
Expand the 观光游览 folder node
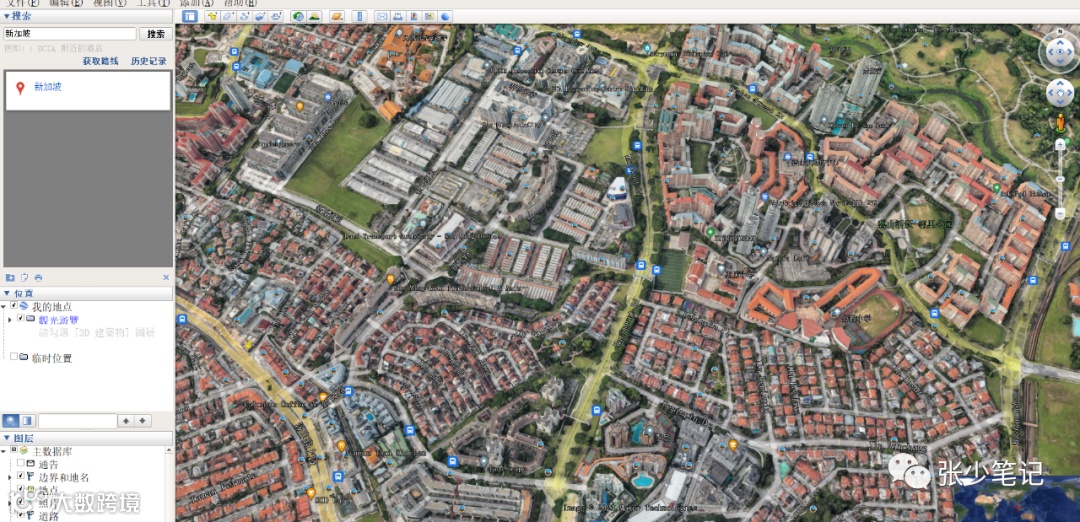pyautogui.click(x=10, y=320)
